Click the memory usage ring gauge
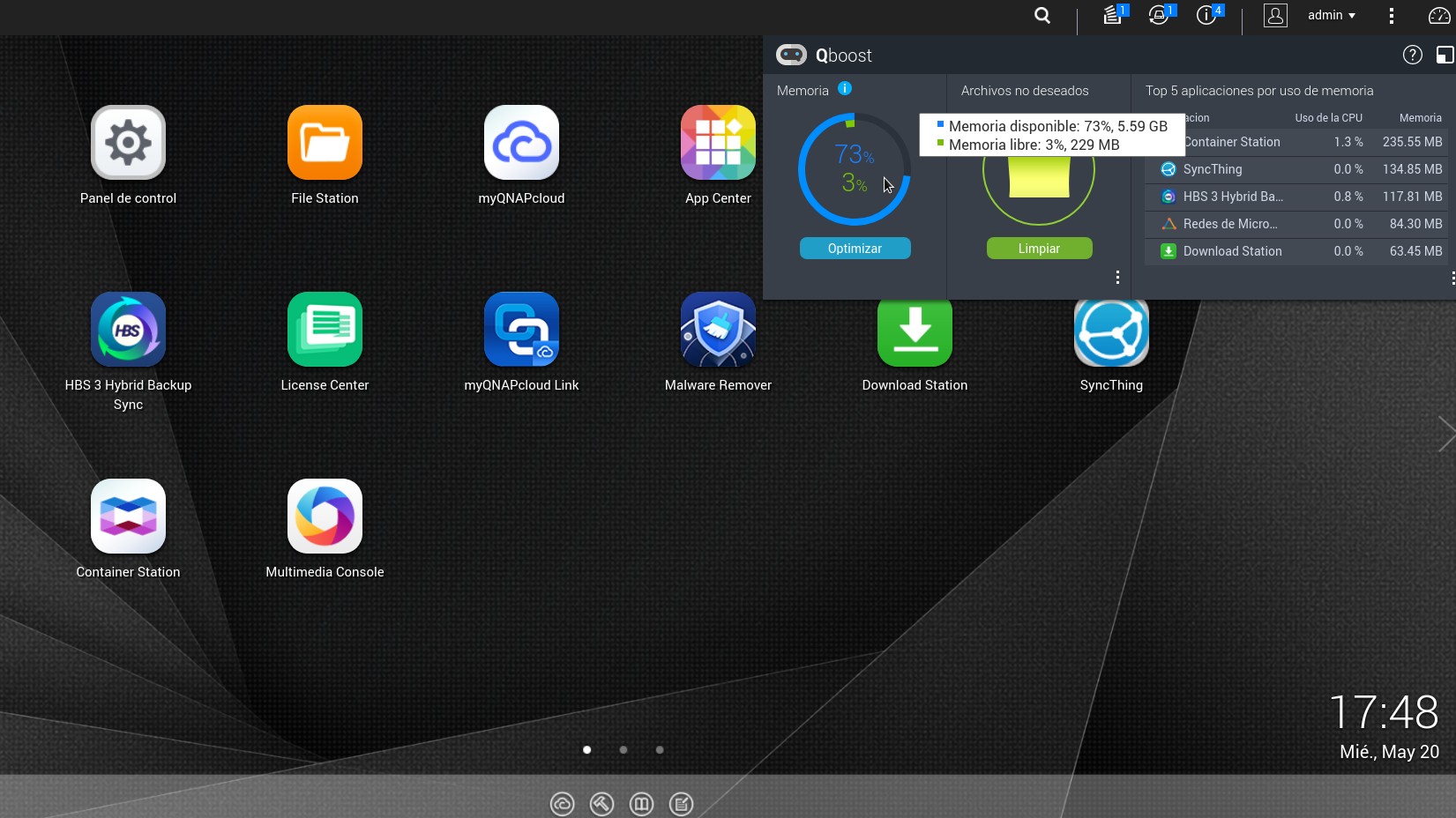Image resolution: width=1456 pixels, height=818 pixels. coord(854,169)
